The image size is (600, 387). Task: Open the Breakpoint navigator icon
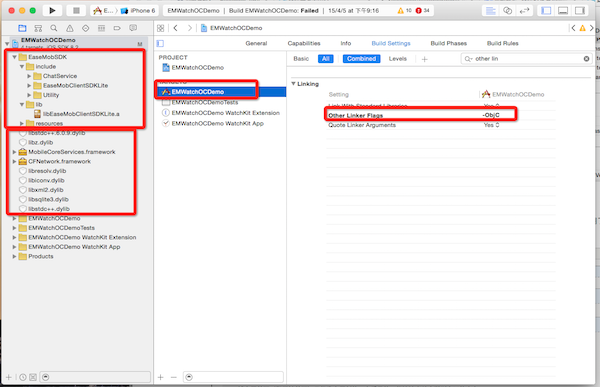point(117,28)
